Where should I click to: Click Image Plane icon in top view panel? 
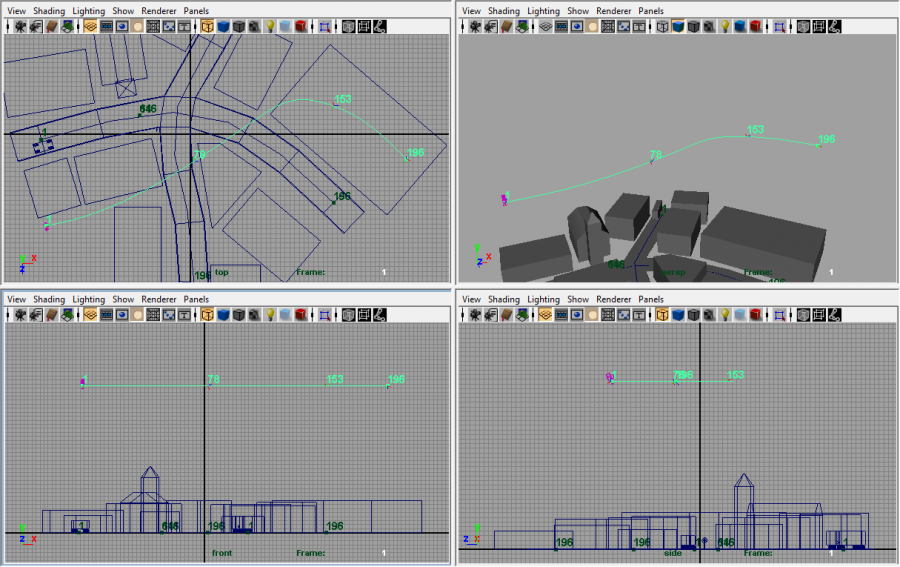(67, 26)
